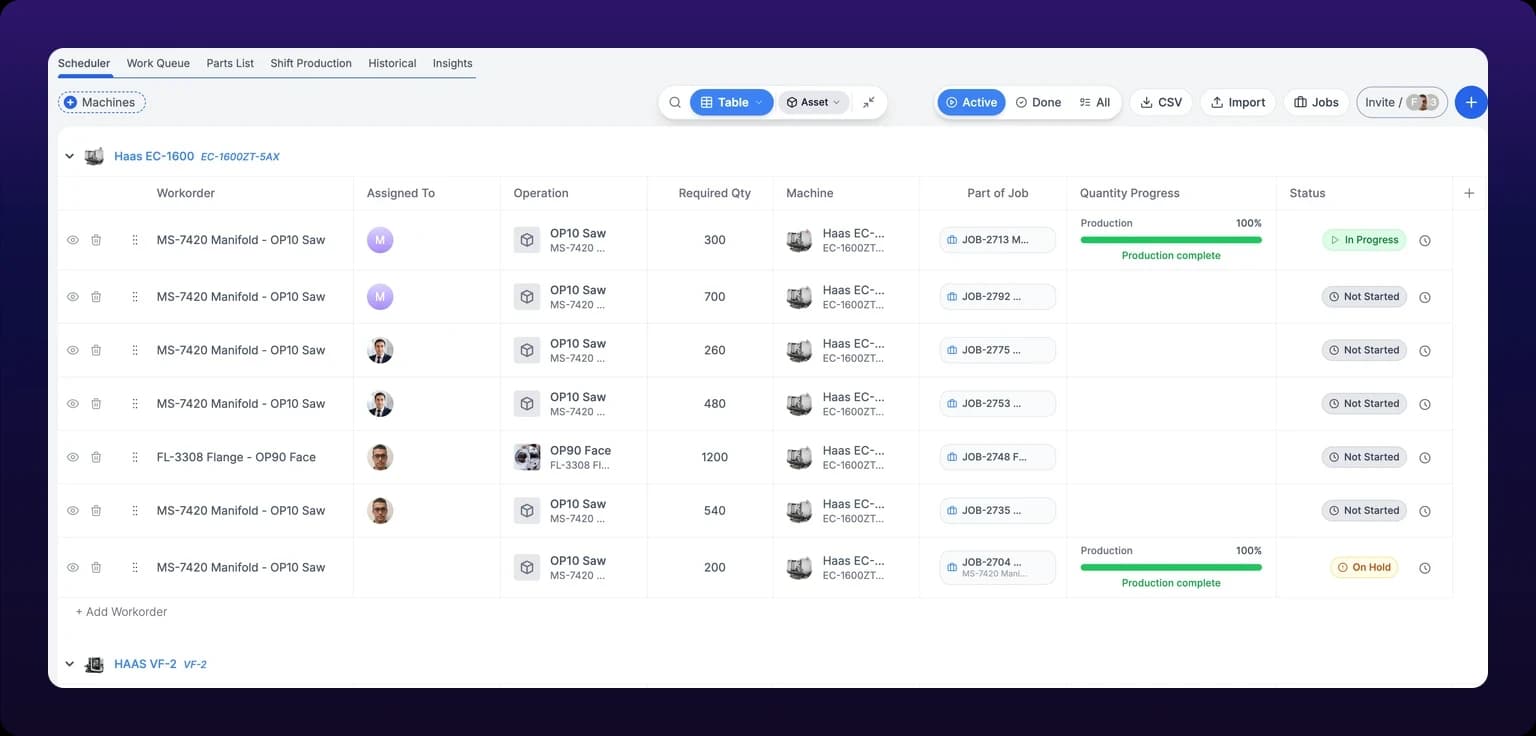The image size is (1536, 736).
Task: Collapse the HAAS VF-2 group
Action: [70, 664]
